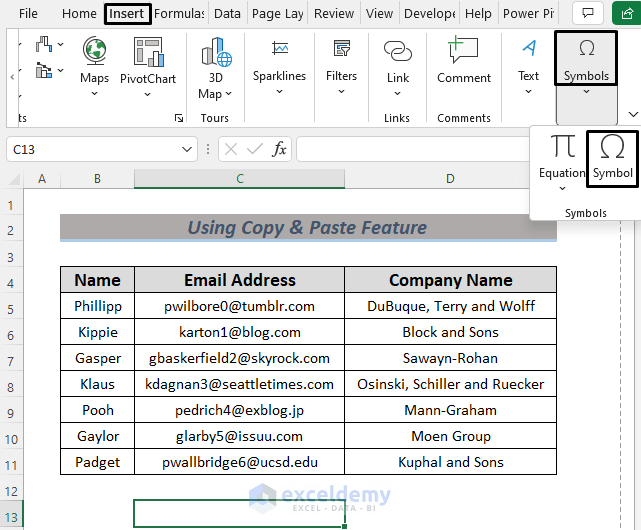Select column C header
The width and height of the screenshot is (641, 530).
(x=240, y=179)
